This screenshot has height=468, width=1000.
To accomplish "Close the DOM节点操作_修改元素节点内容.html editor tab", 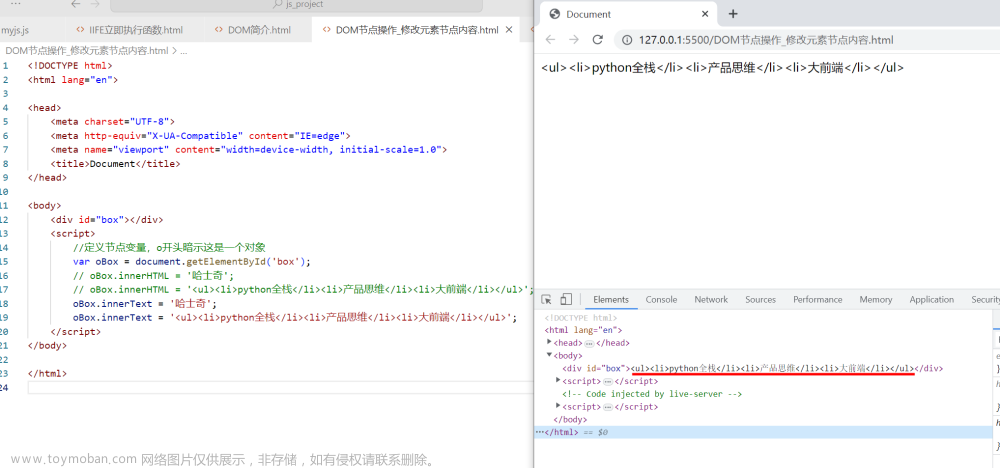I will tap(509, 29).
